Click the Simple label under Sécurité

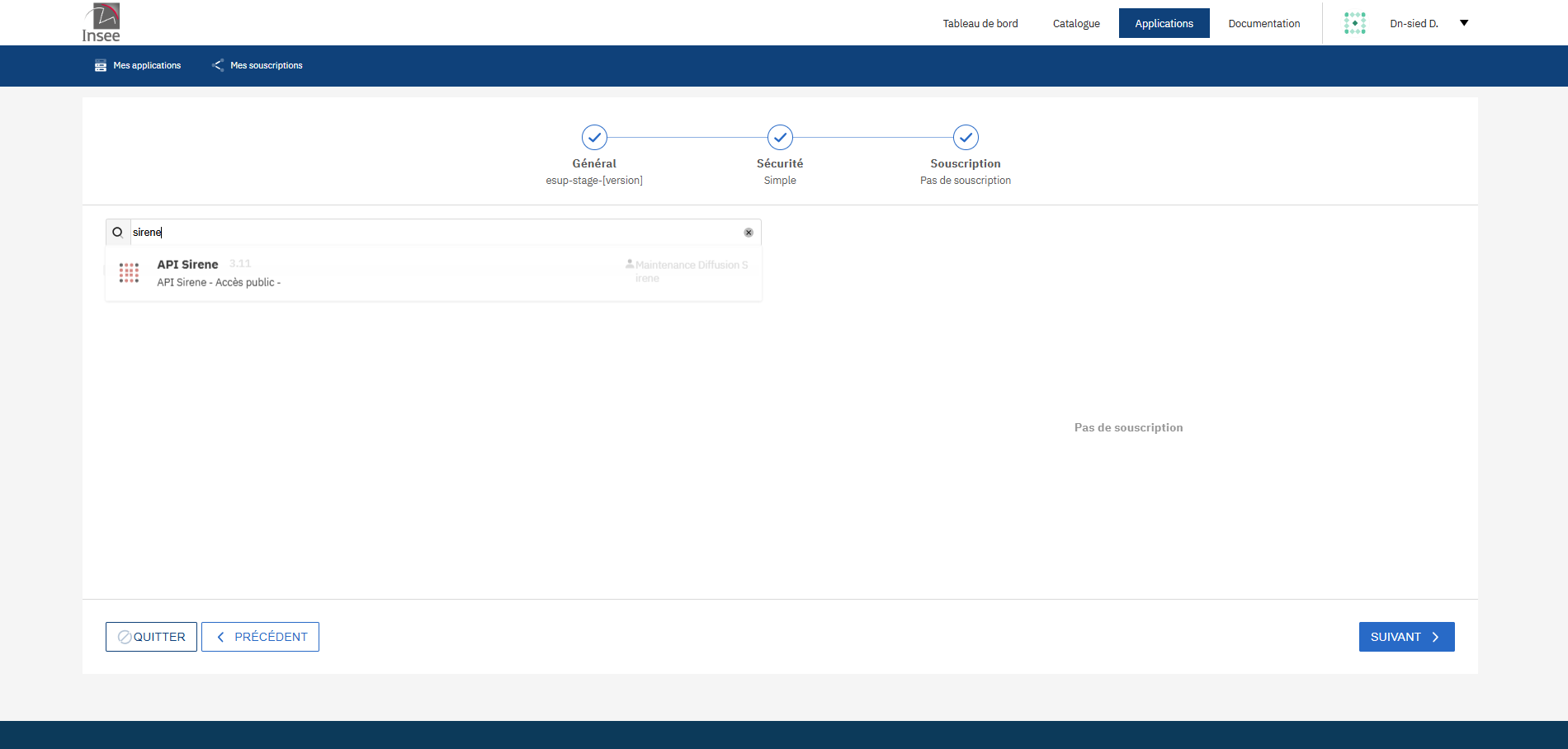coord(780,181)
